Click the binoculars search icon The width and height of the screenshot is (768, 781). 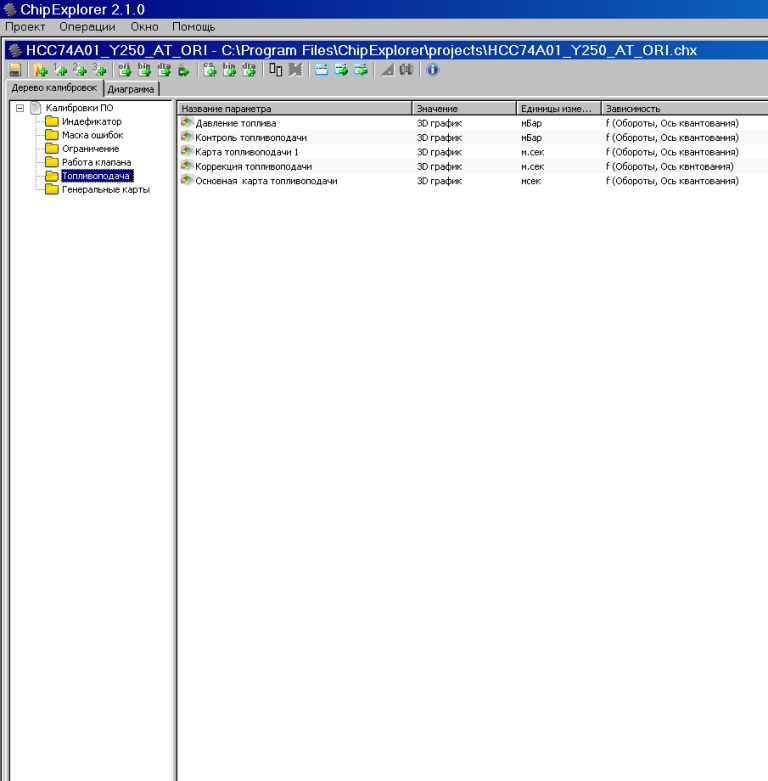tap(406, 70)
